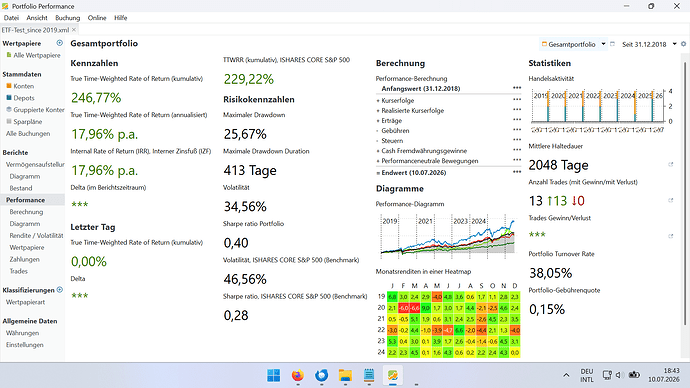Open the dashboard settings gear icon
This screenshot has width=690, height=388.
pos(683,44)
